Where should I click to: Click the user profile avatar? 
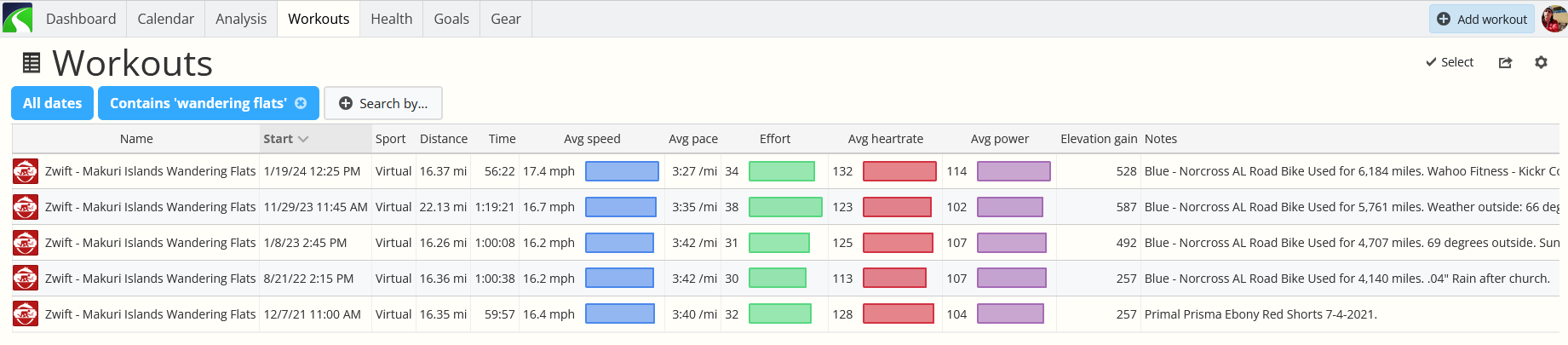tap(1554, 19)
